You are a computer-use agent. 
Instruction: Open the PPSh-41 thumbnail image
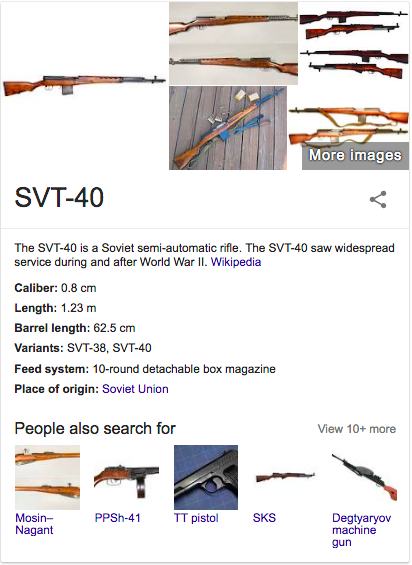[x=127, y=477]
